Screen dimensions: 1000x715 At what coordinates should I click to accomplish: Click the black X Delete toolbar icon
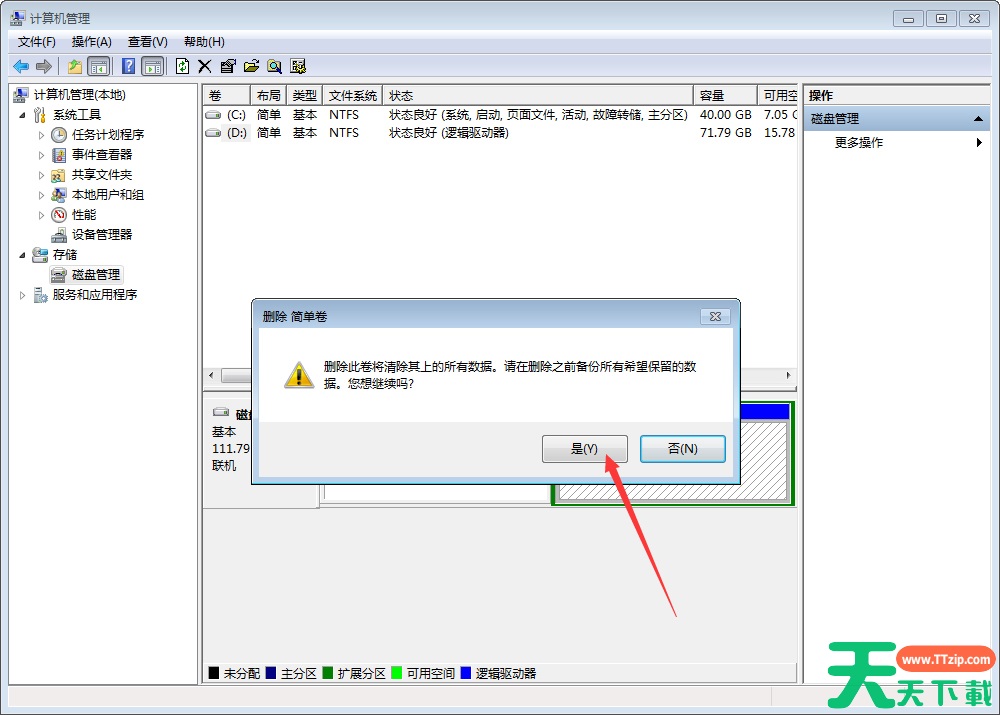tap(205, 66)
